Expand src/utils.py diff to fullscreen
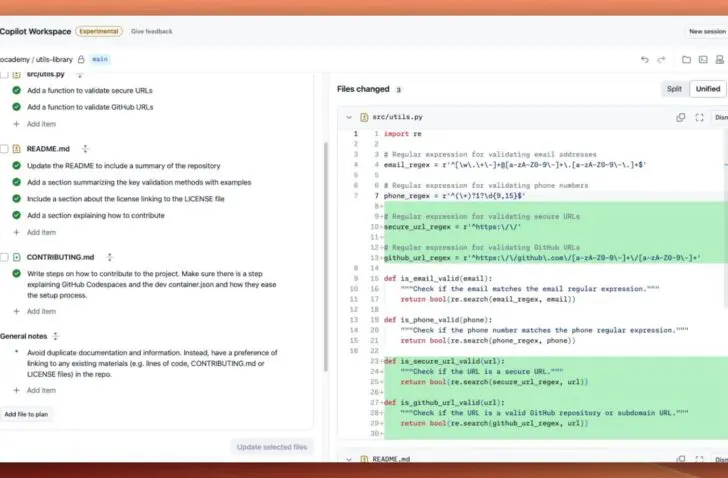This screenshot has width=728, height=478. click(699, 117)
